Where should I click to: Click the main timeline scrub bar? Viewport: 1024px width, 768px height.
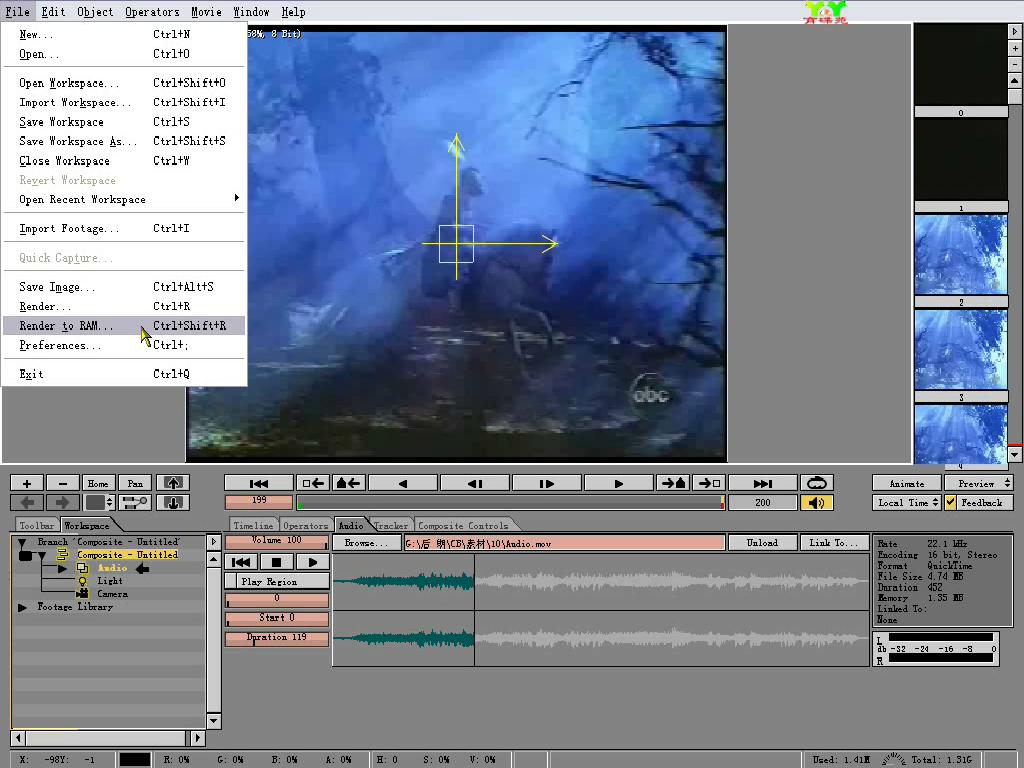[511, 502]
